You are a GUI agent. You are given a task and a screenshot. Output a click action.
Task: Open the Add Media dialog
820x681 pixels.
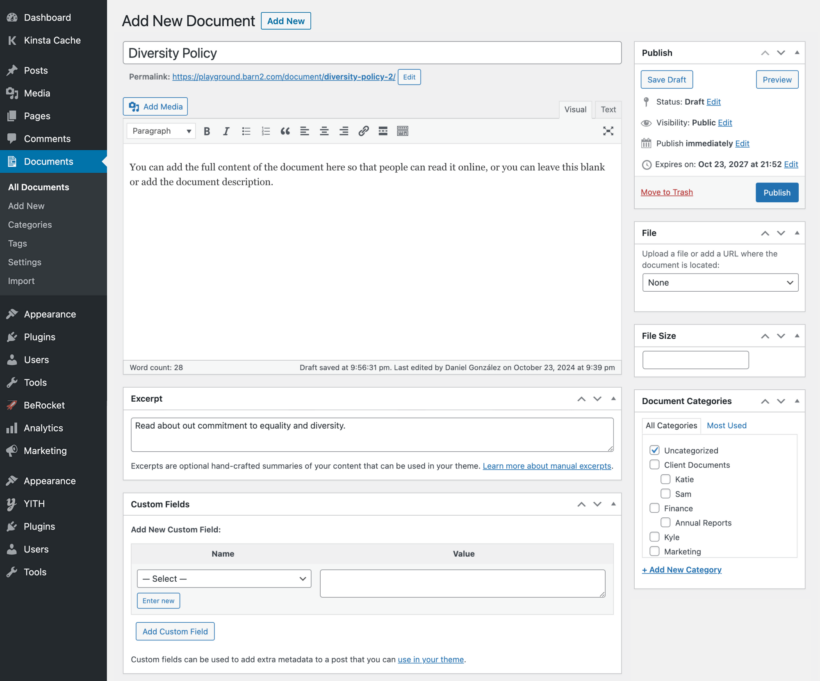pyautogui.click(x=155, y=106)
